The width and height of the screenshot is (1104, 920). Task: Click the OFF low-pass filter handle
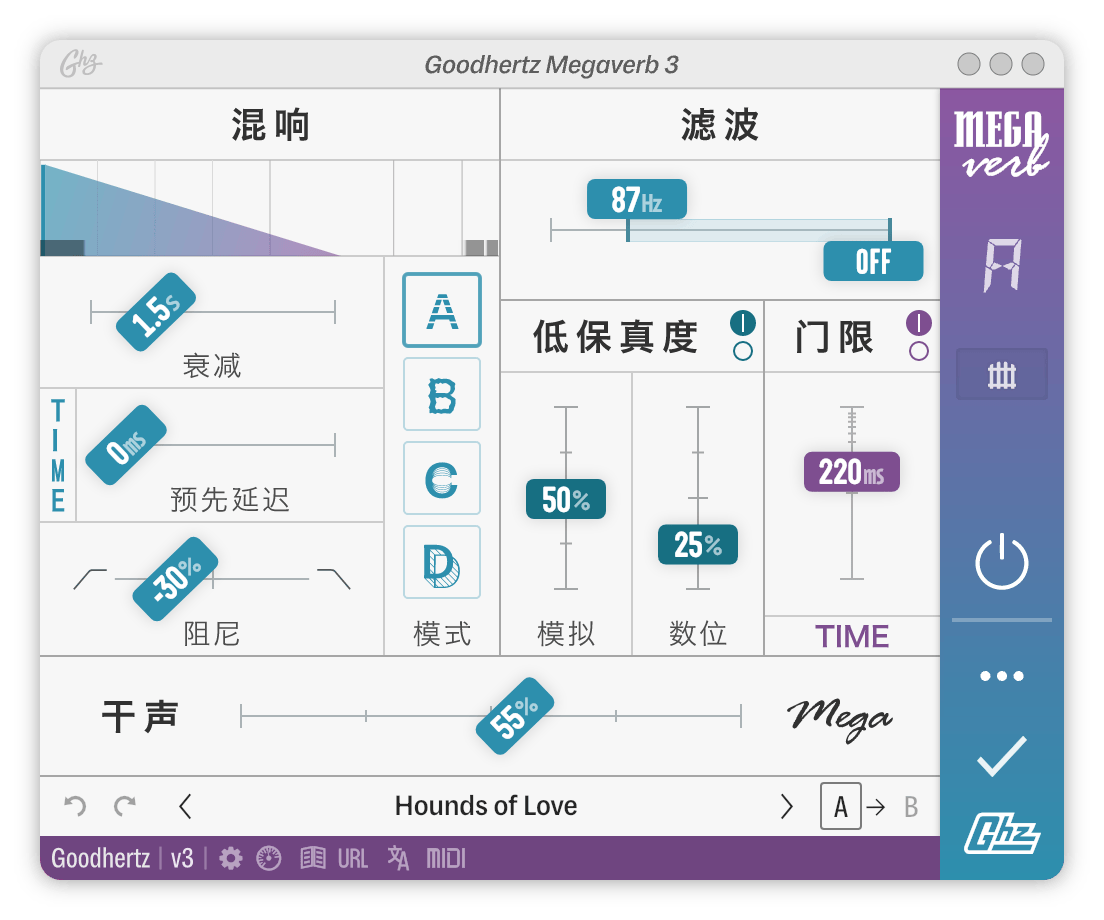[x=873, y=261]
